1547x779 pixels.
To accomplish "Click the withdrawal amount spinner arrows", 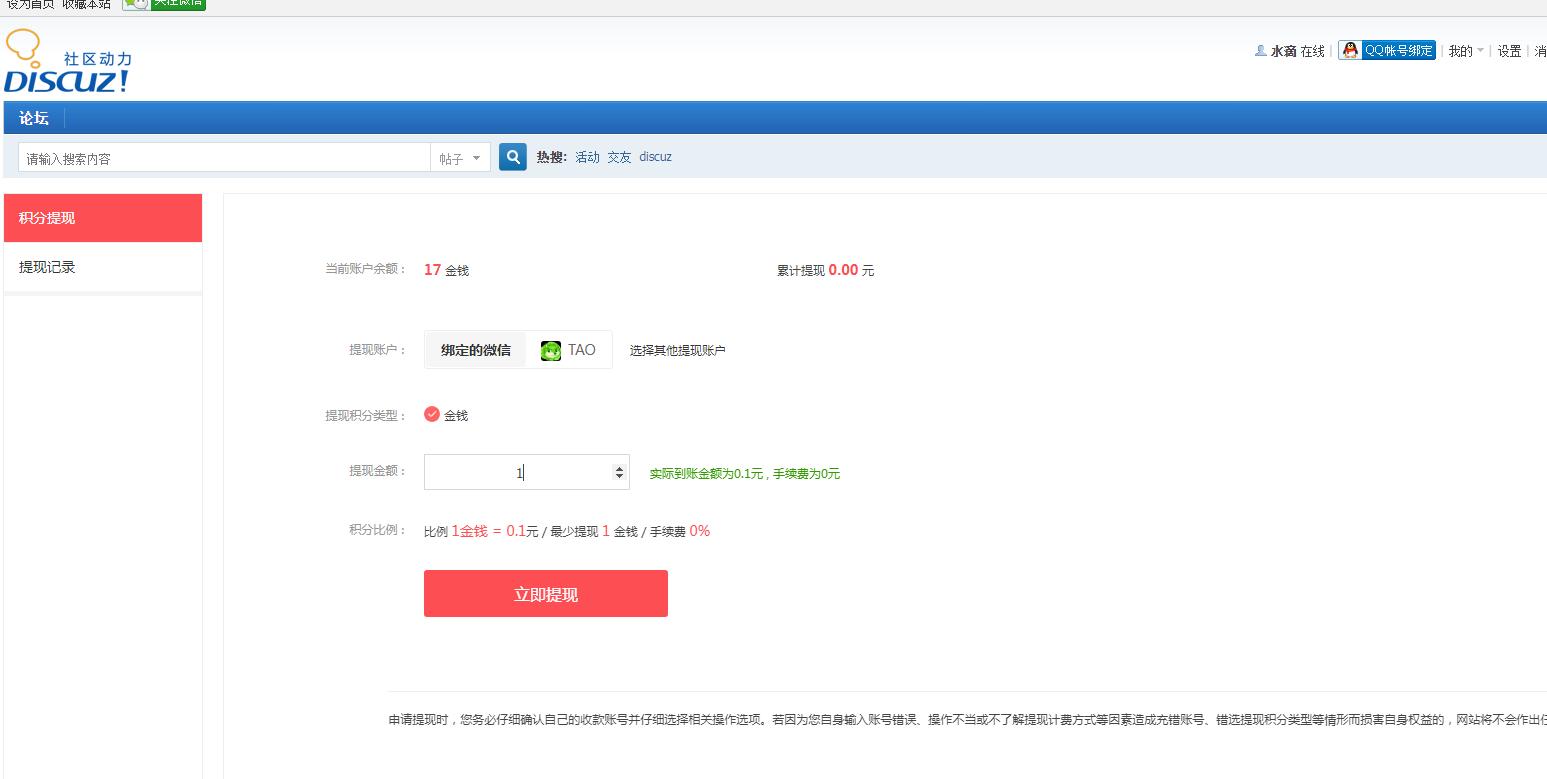I will (619, 473).
